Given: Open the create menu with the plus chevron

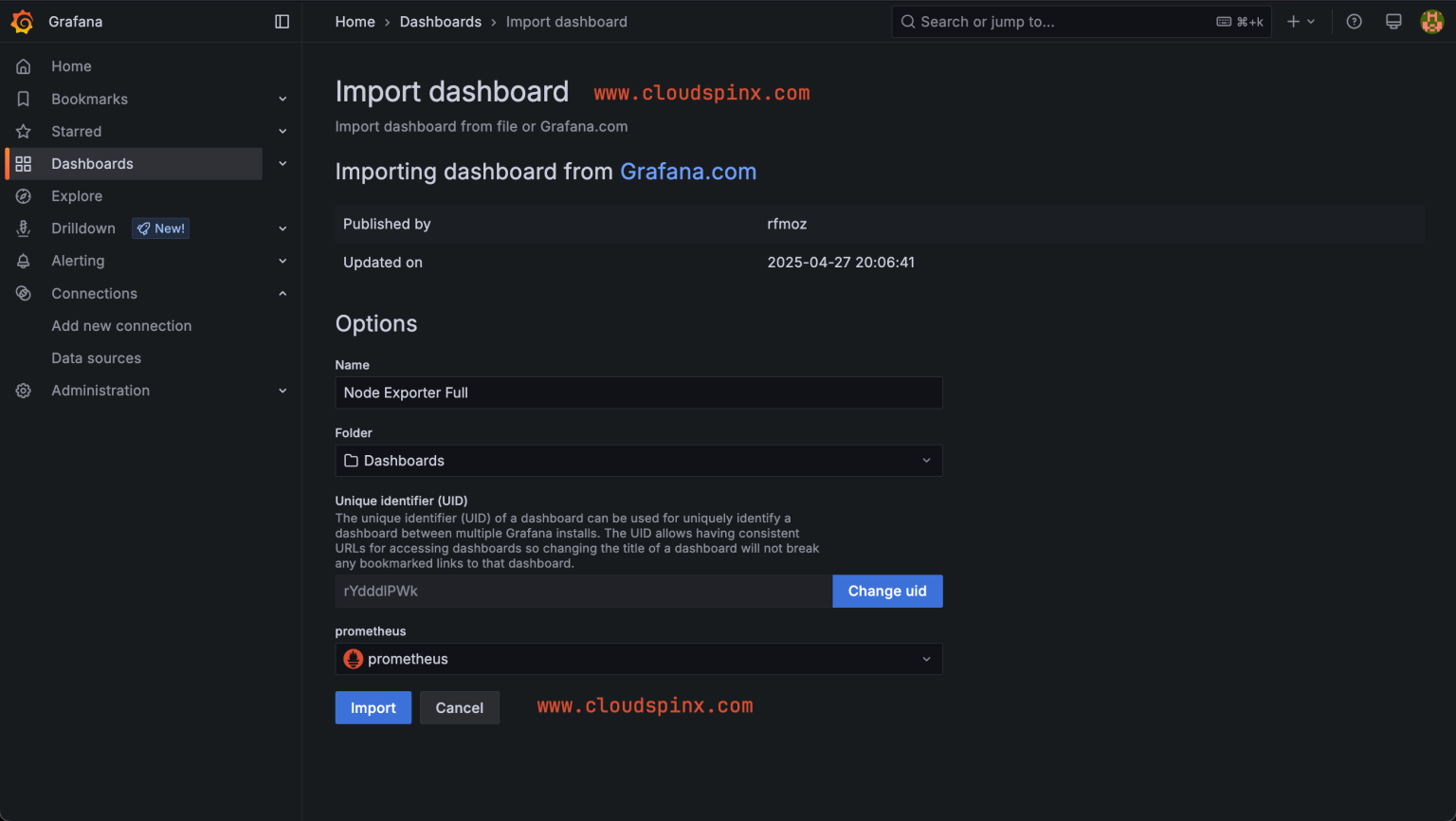Looking at the screenshot, I should pyautogui.click(x=1301, y=21).
